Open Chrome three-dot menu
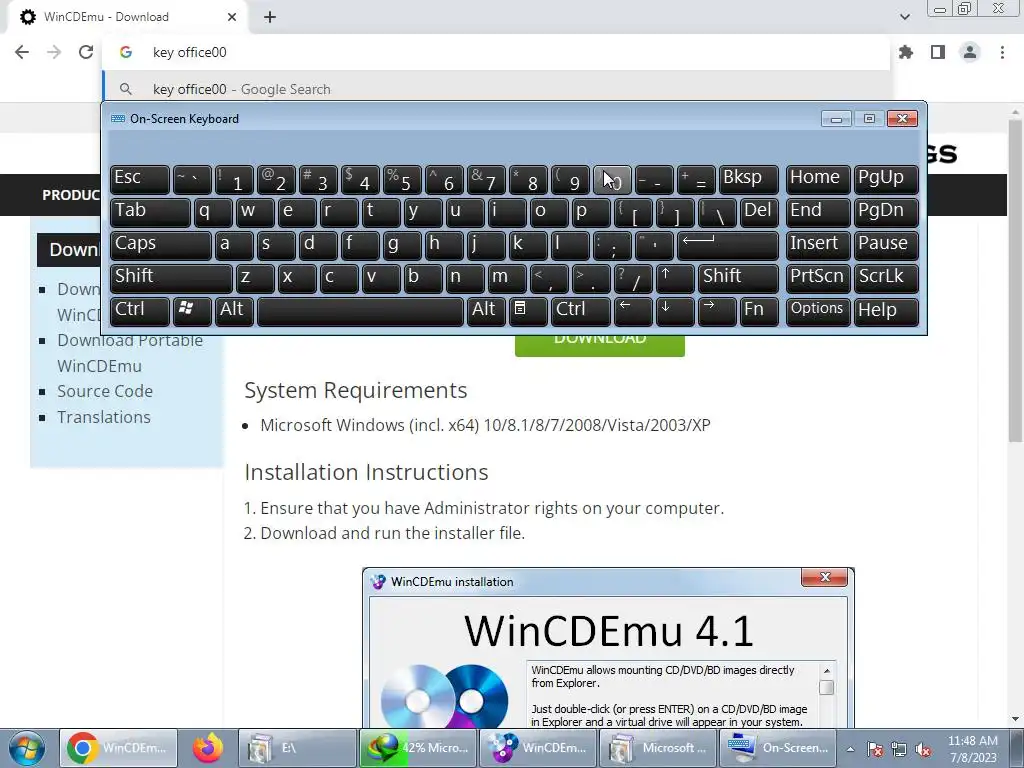1024x768 pixels. tap(1002, 52)
